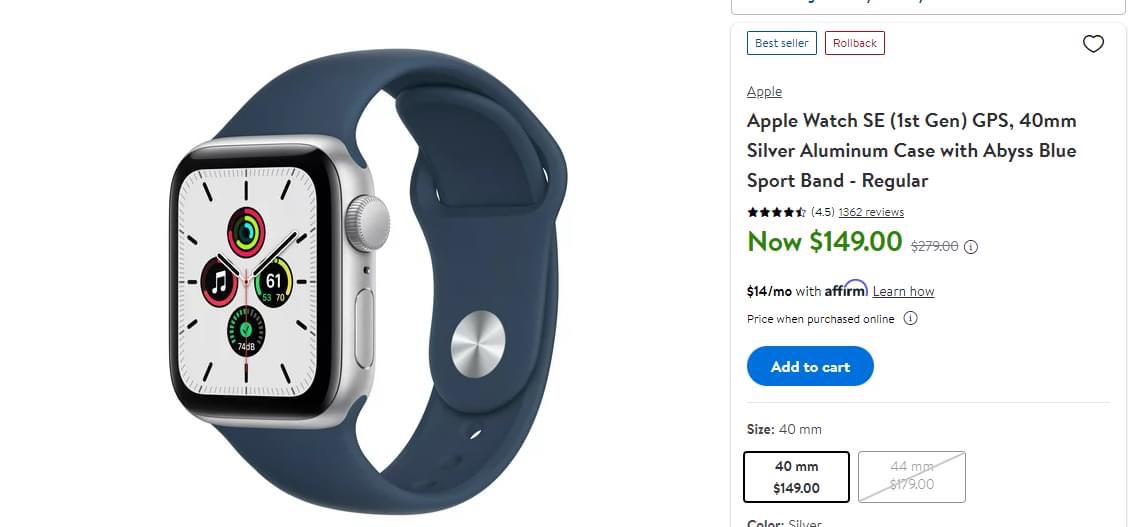Click the Size: 40 mm label
This screenshot has width=1130, height=527.
point(784,430)
